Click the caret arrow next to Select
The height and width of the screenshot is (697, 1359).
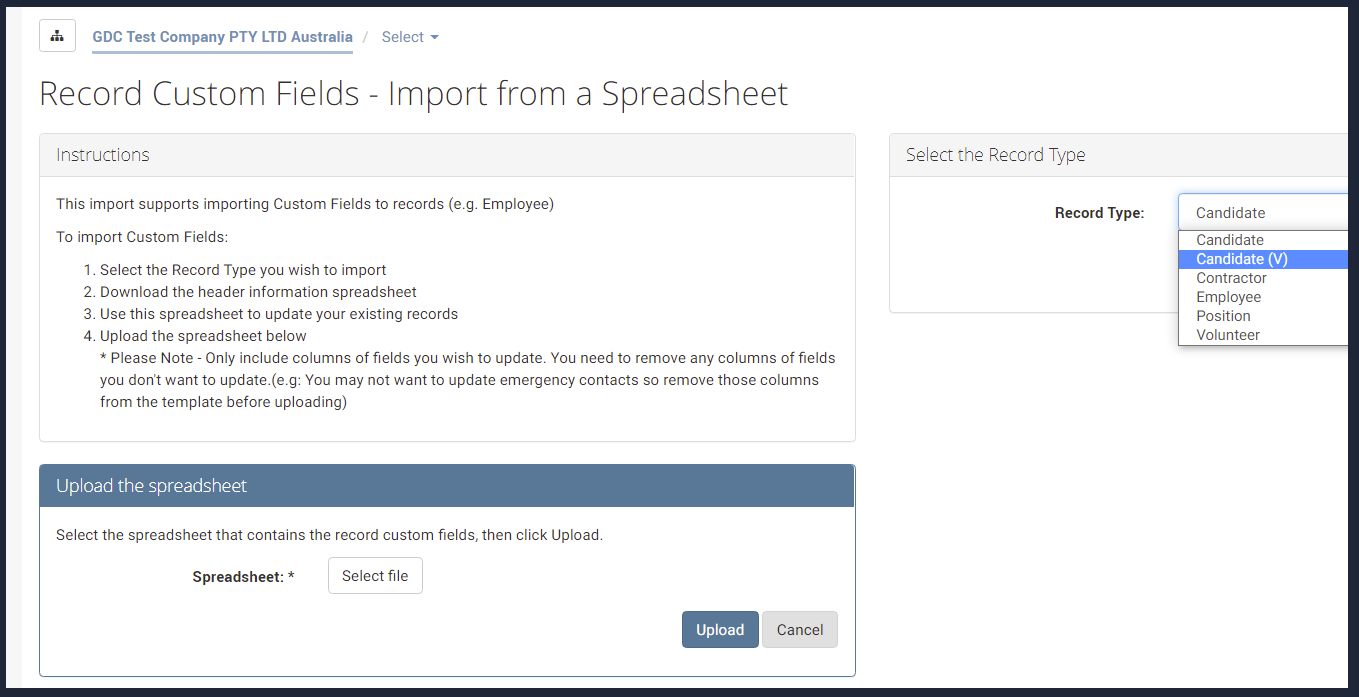[x=434, y=38]
